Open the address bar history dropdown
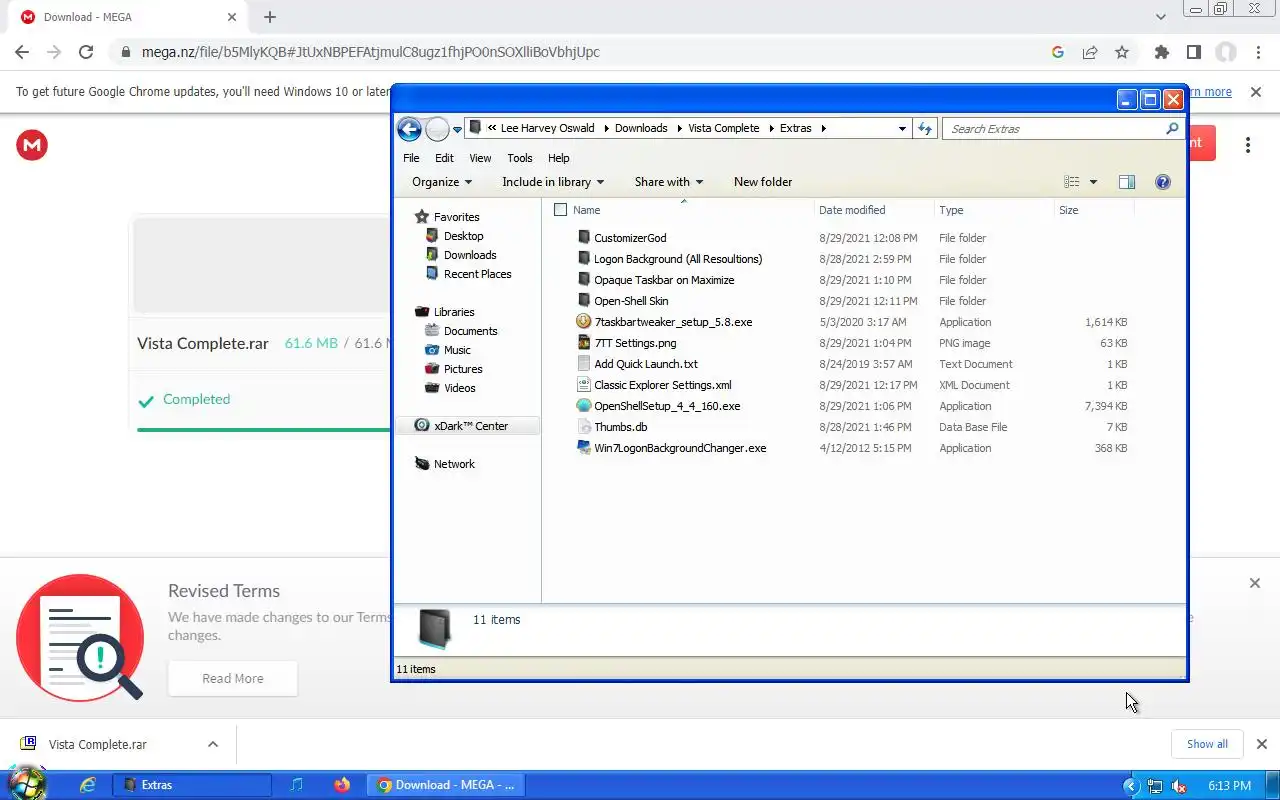This screenshot has height=800, width=1280. click(902, 129)
